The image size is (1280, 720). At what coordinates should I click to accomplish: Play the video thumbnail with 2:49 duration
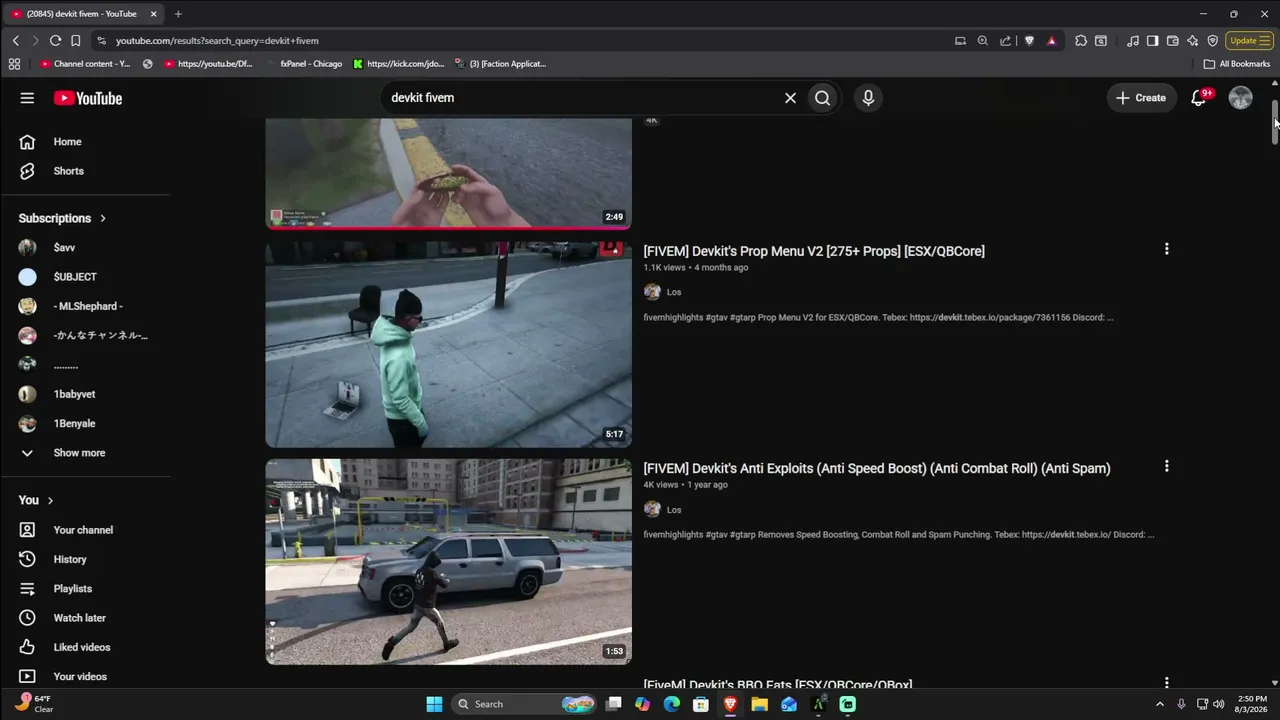[448, 174]
